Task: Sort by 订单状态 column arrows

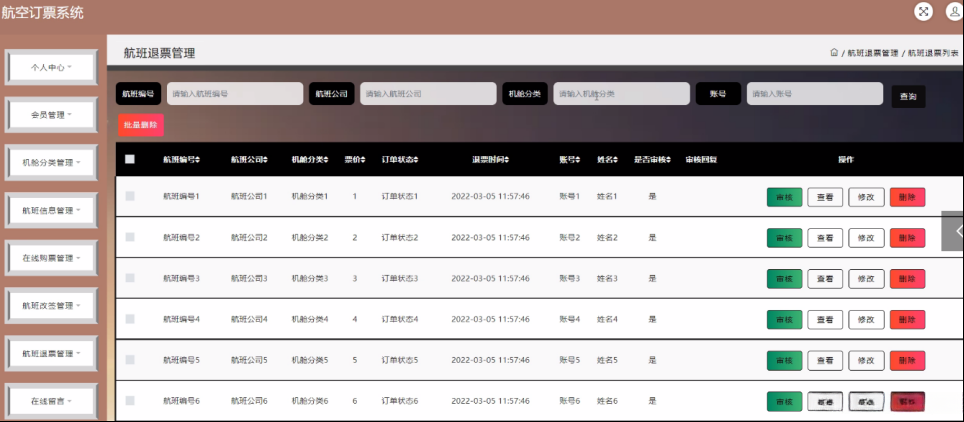Action: (416, 159)
